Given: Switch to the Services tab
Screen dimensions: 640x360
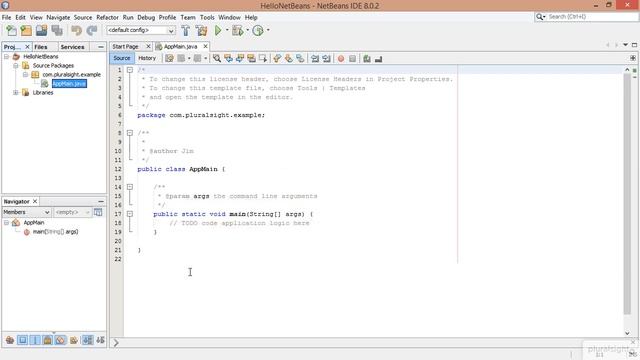Looking at the screenshot, I should pos(72,47).
